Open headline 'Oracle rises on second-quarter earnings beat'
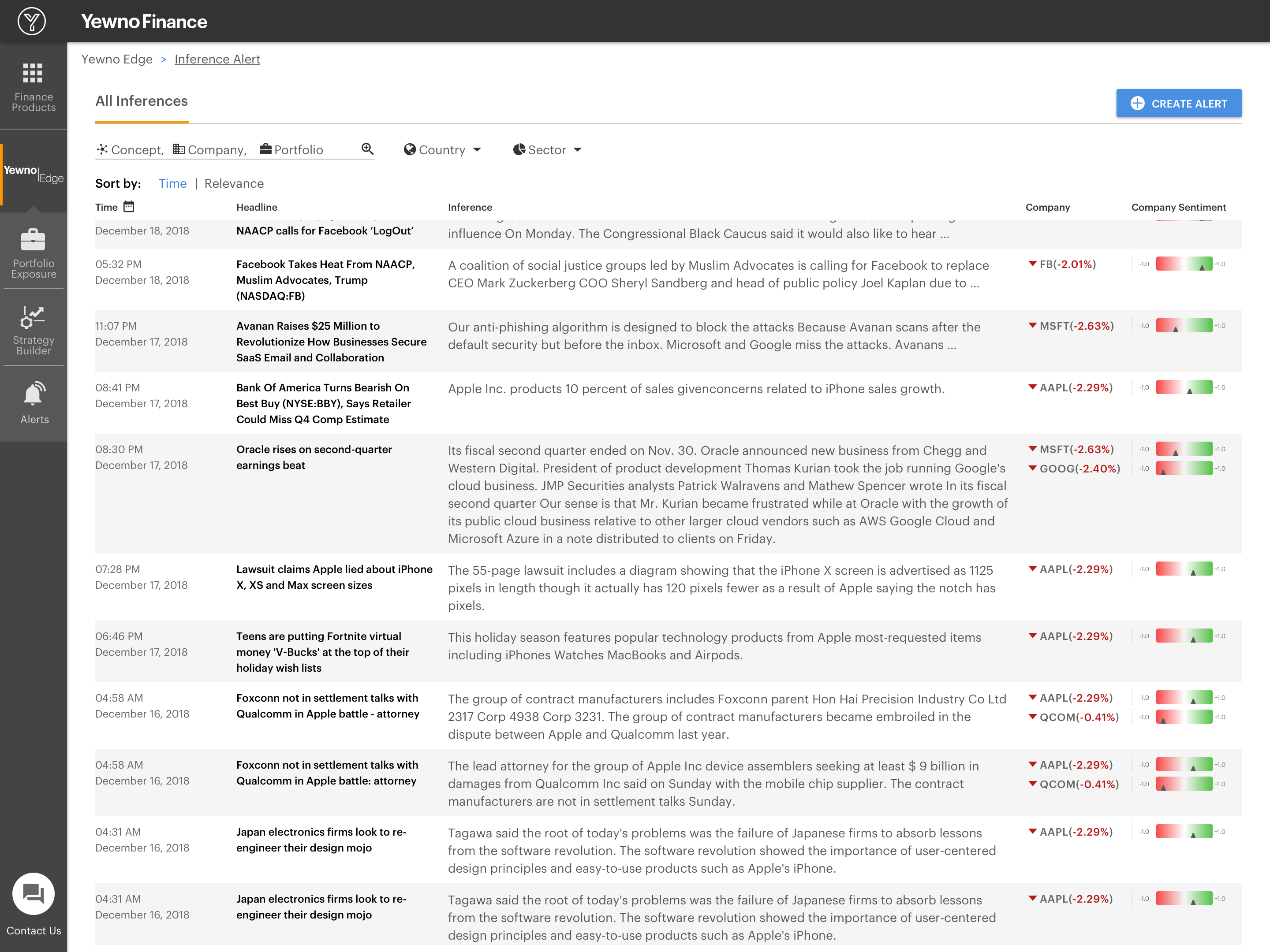Screen dimensions: 1270x952 tap(314, 457)
